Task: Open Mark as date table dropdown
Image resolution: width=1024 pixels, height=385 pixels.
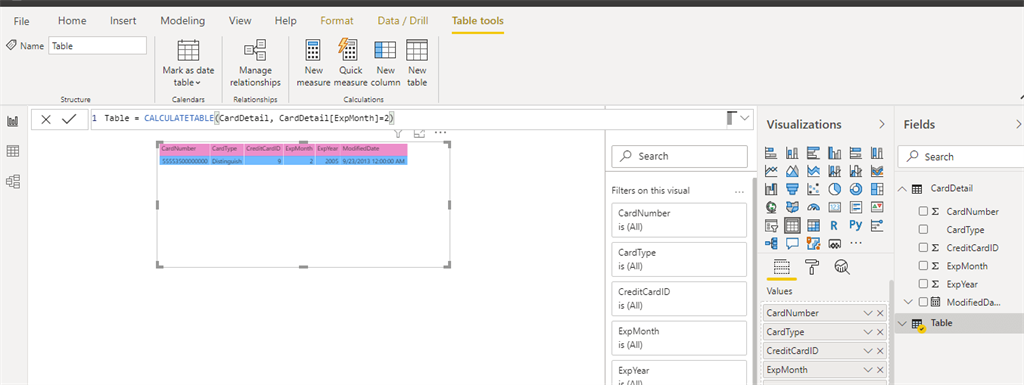Action: (x=188, y=63)
